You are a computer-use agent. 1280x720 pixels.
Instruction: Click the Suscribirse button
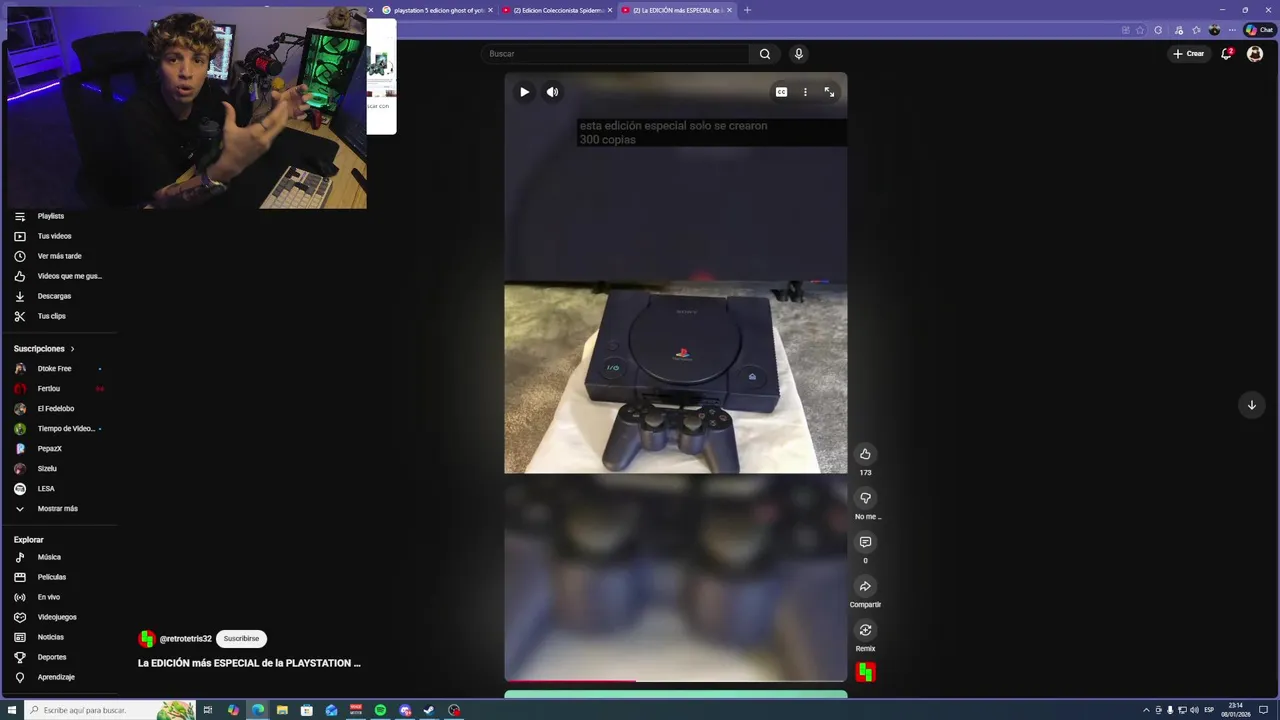[241, 639]
